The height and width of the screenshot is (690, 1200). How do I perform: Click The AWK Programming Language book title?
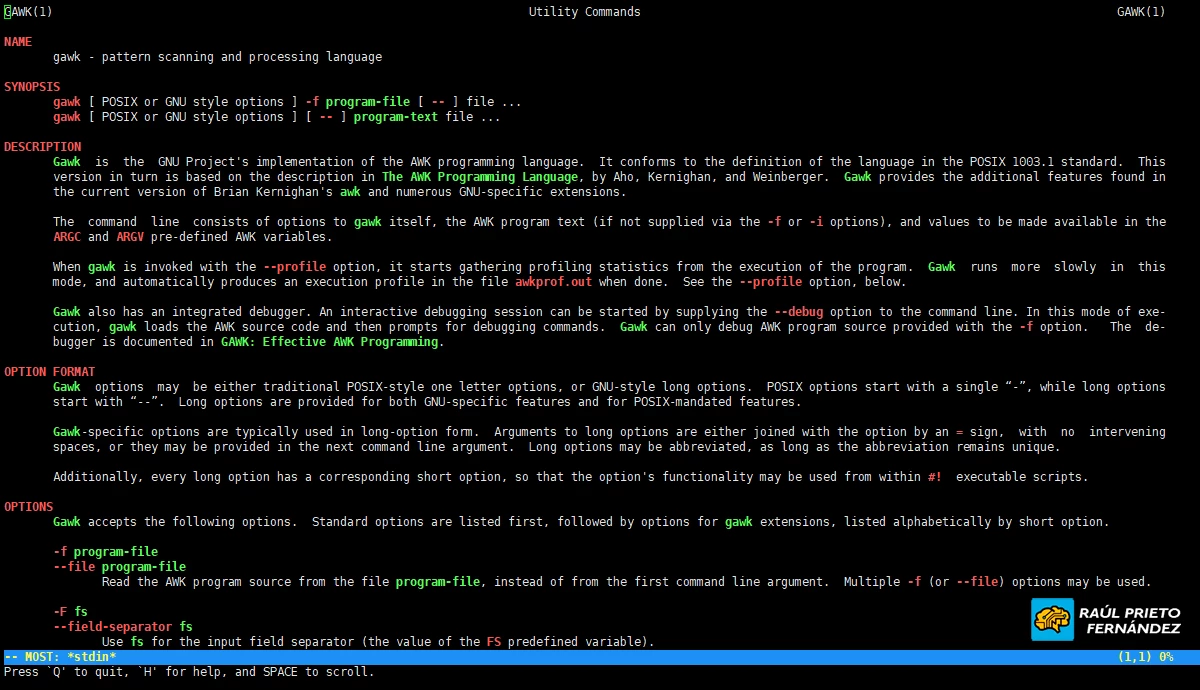coord(480,177)
